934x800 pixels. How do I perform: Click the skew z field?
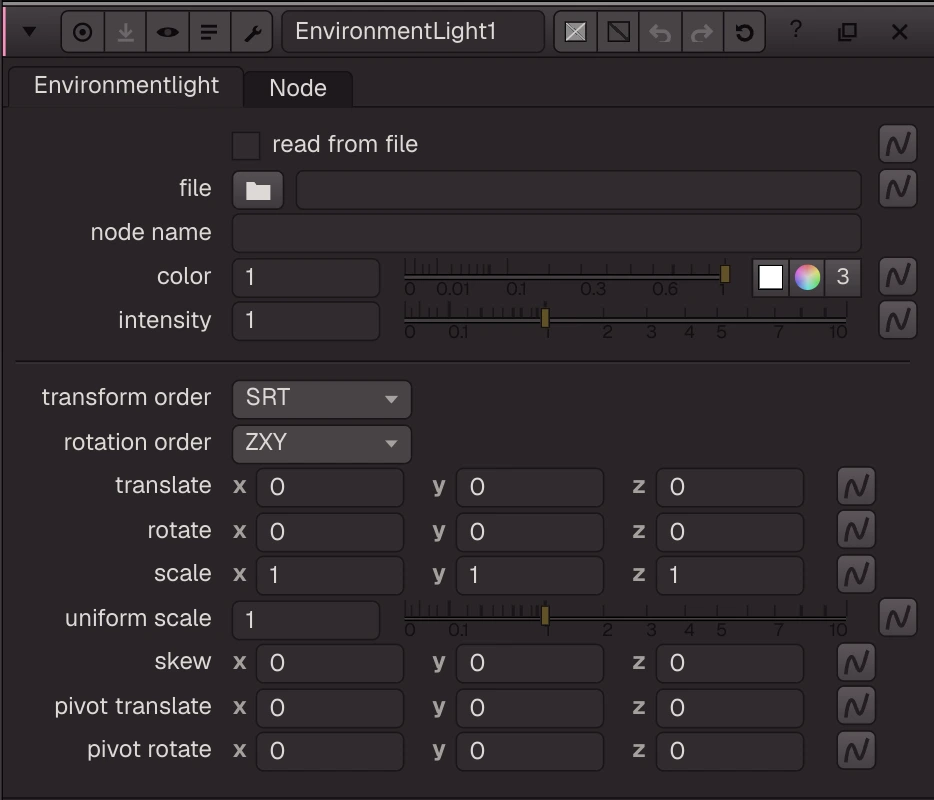click(x=730, y=663)
